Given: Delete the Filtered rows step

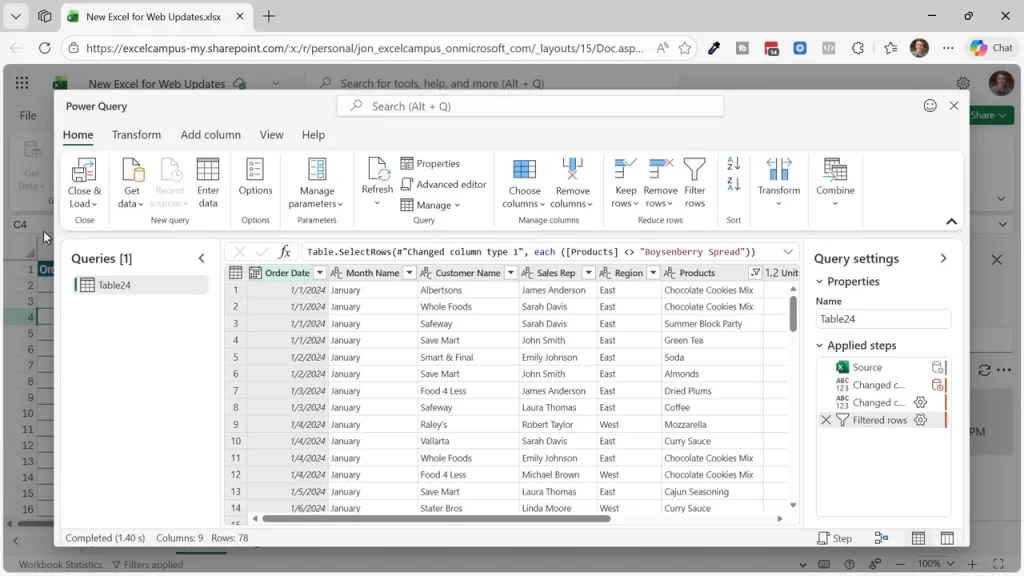Looking at the screenshot, I should (x=826, y=420).
